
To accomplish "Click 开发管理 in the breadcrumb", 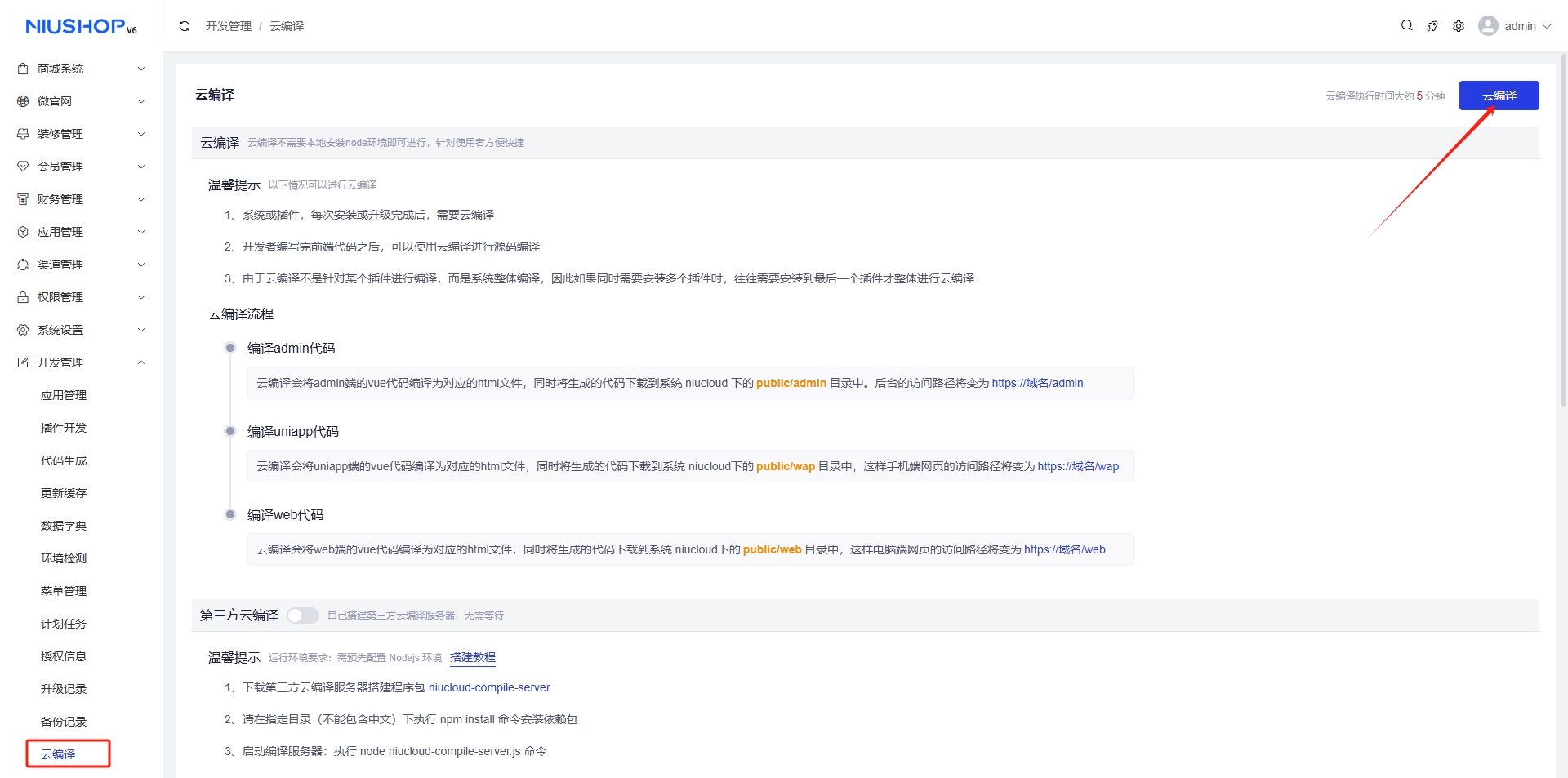I will tap(229, 26).
